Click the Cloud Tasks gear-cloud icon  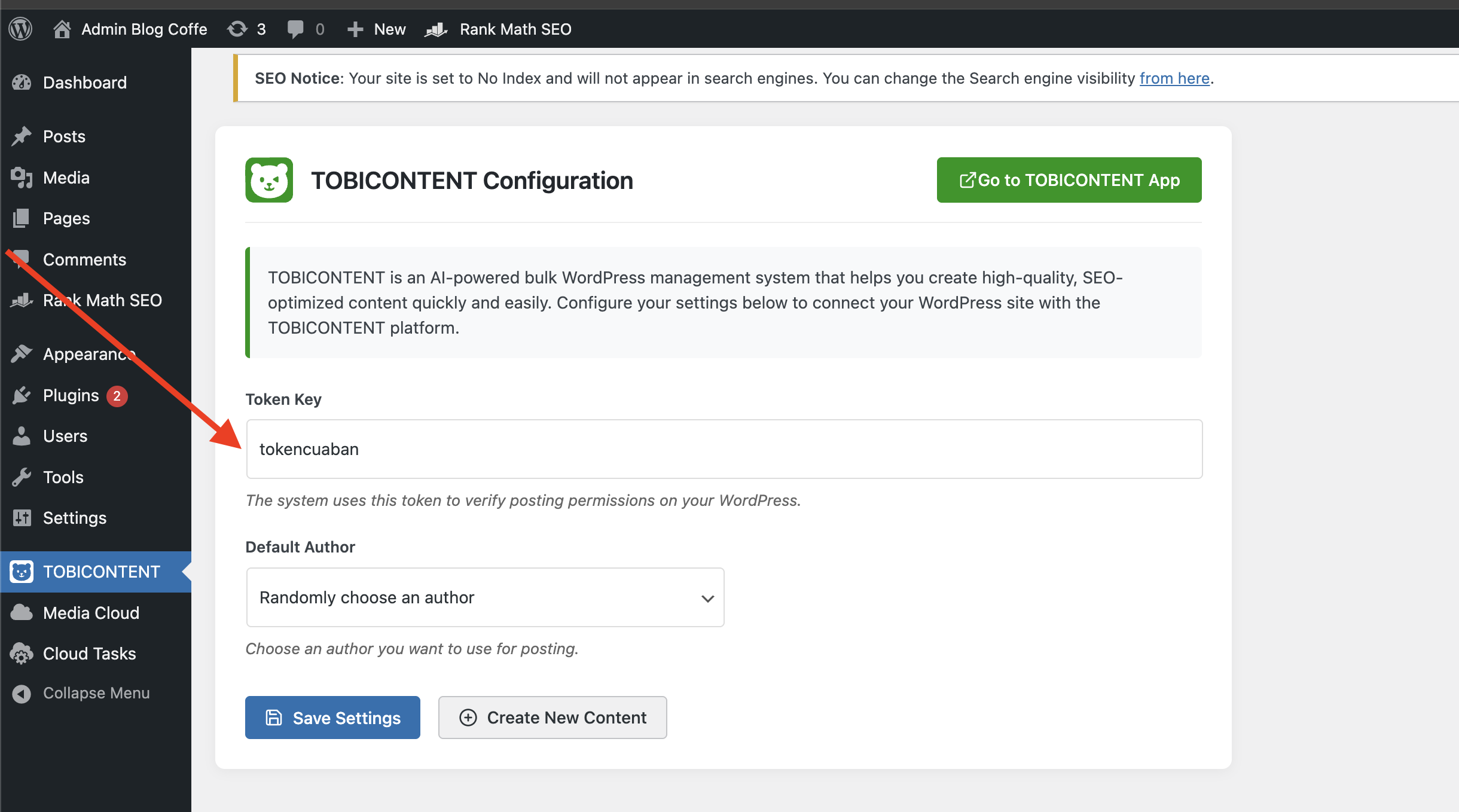click(22, 654)
